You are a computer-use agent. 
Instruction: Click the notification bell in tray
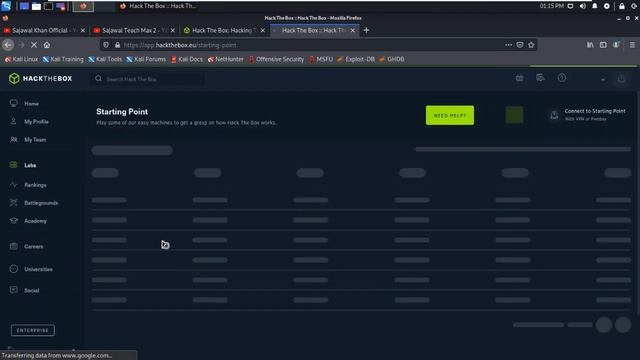[595, 6]
